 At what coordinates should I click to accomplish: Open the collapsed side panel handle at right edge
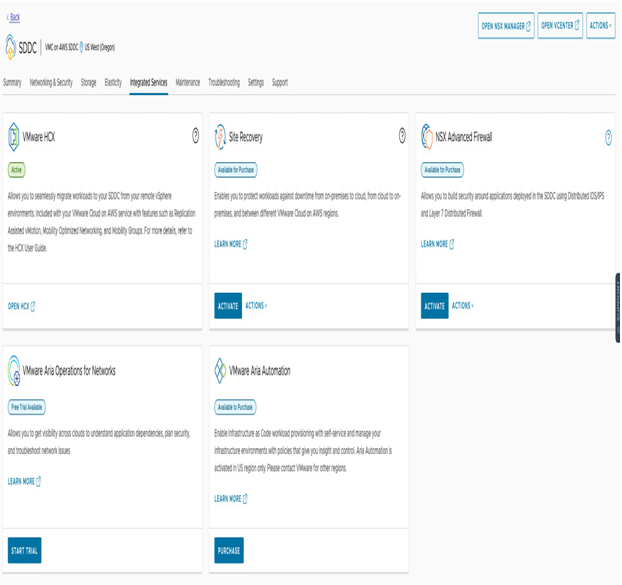[618, 308]
